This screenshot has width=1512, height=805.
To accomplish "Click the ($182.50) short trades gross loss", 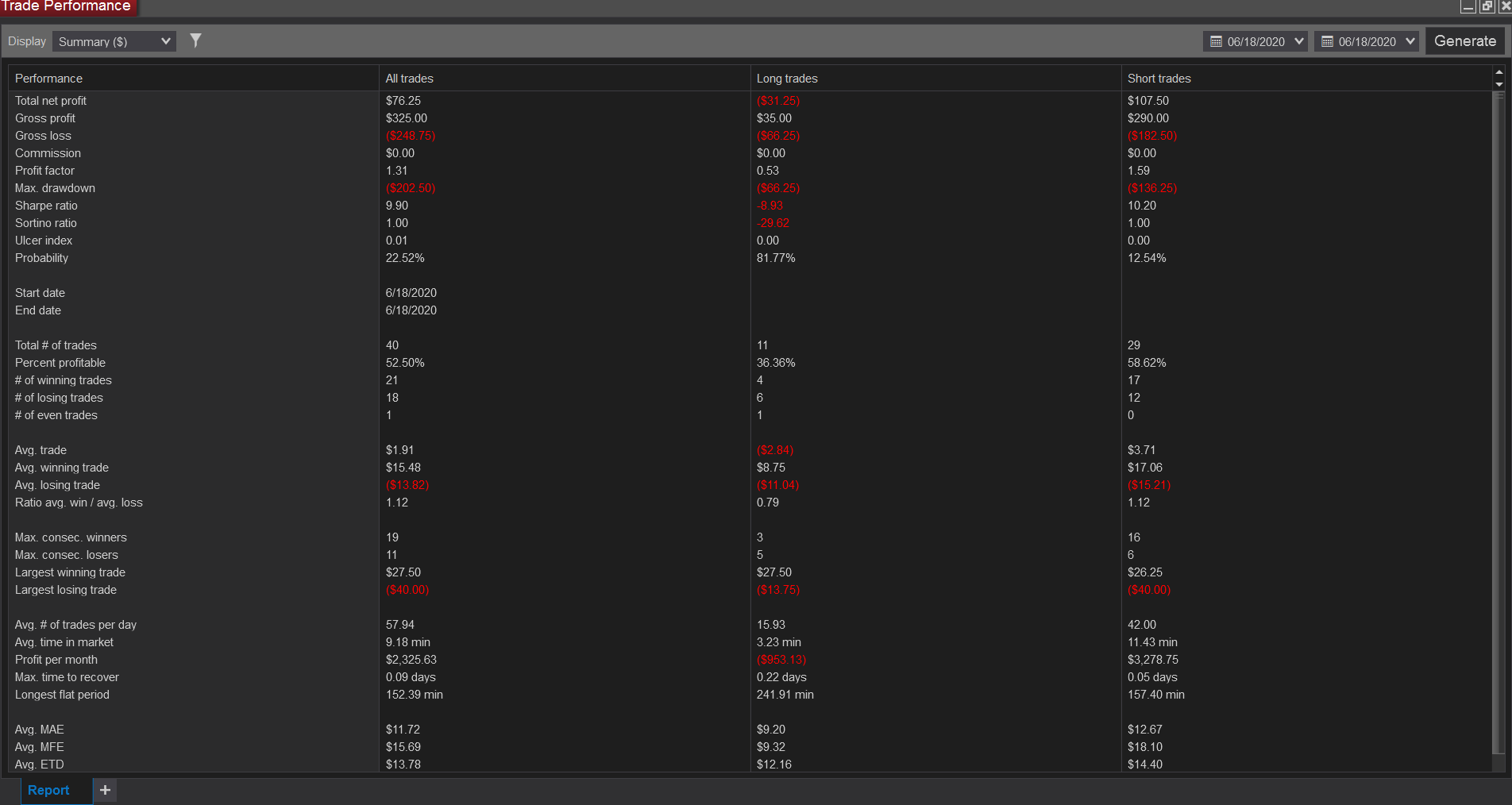I will coord(1152,136).
